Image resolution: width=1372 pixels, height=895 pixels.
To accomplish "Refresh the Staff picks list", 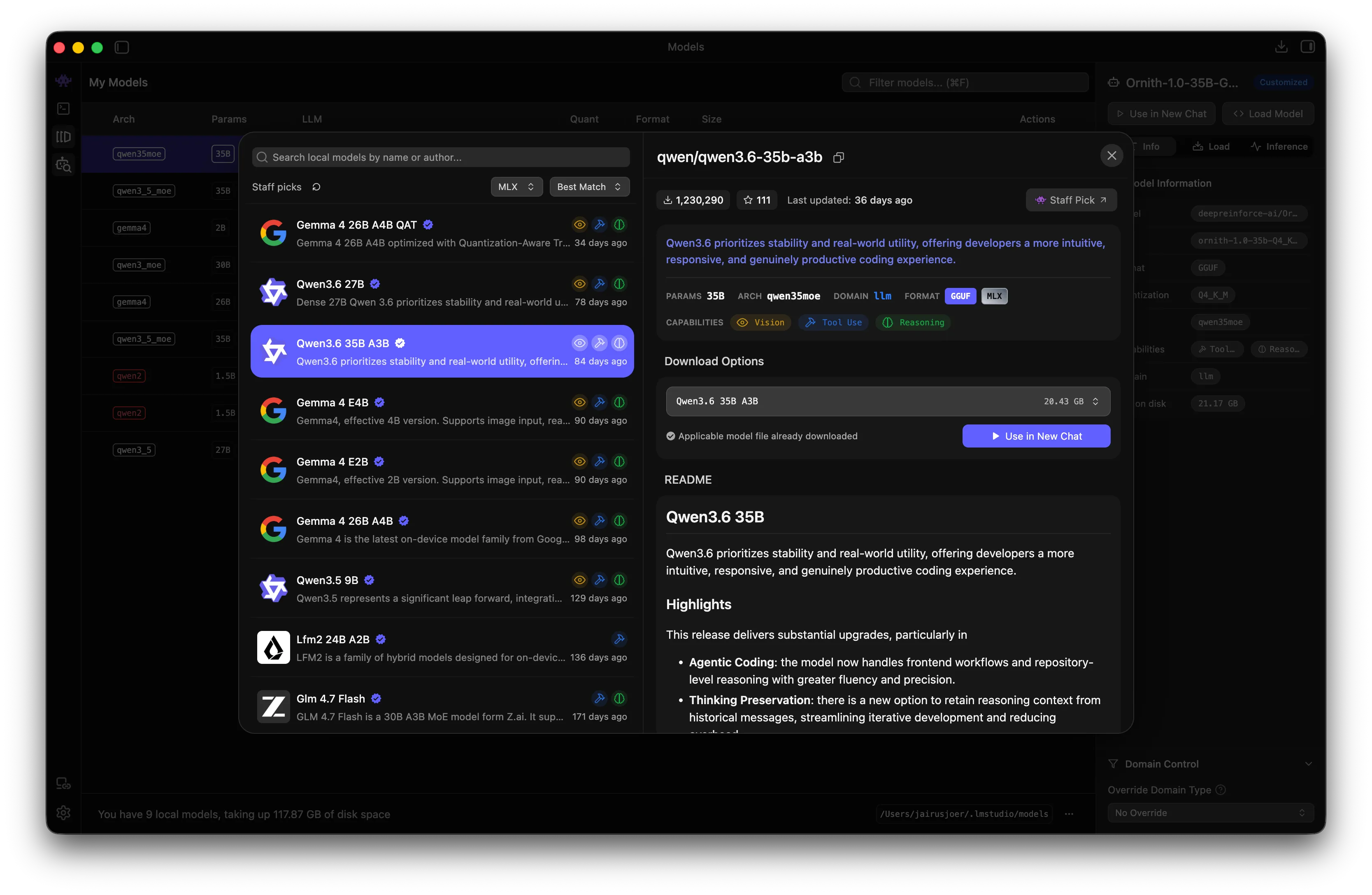I will point(316,187).
